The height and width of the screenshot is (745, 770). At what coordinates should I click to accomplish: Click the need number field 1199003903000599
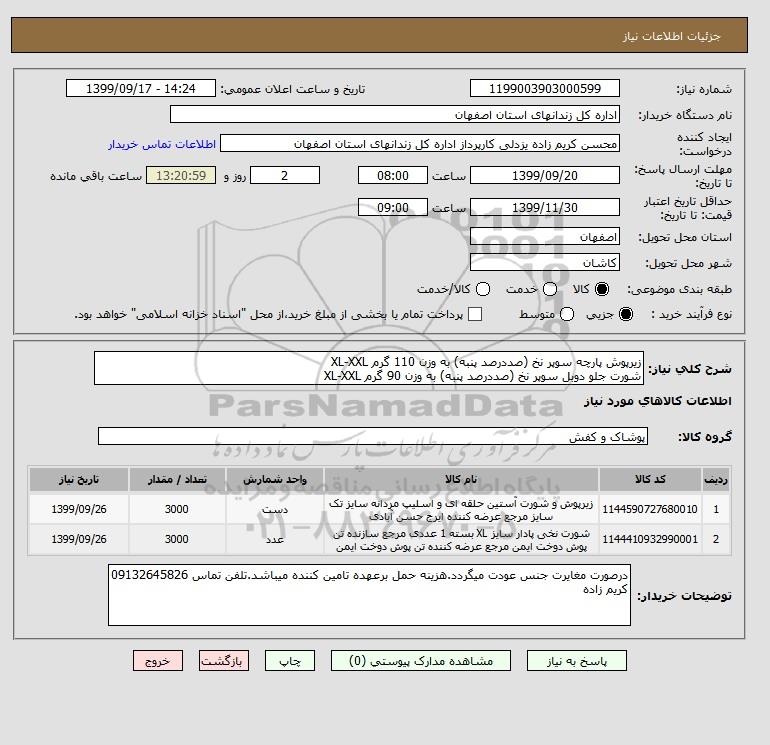tap(545, 88)
